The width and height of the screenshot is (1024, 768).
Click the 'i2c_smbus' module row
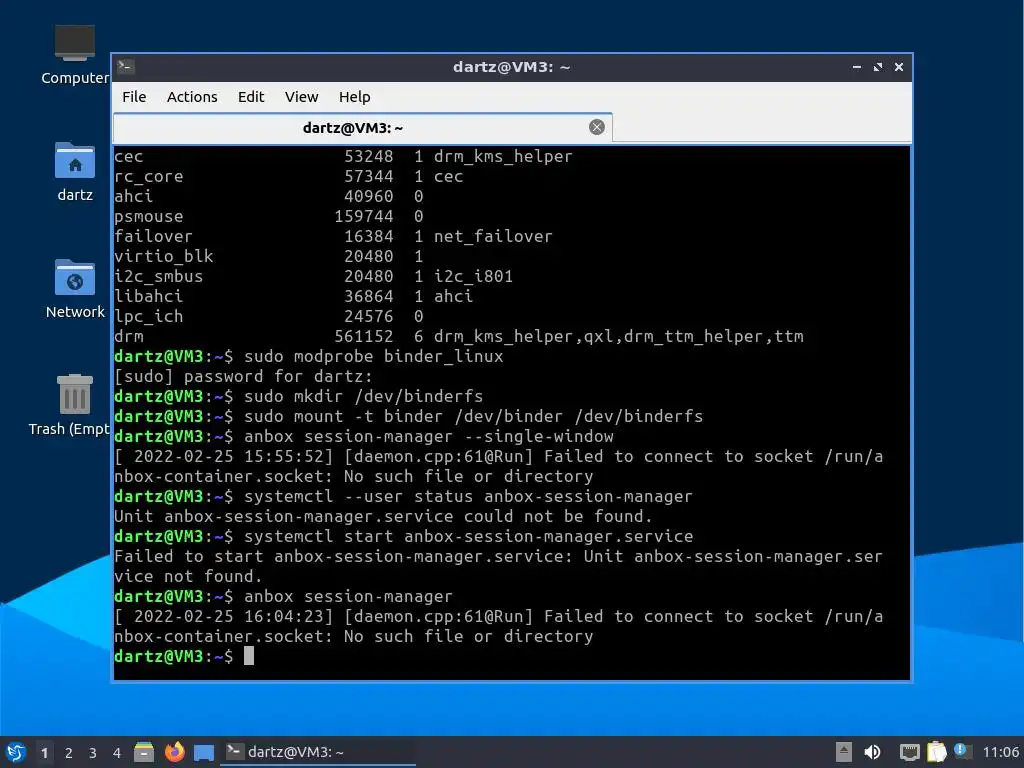pyautogui.click(x=313, y=276)
